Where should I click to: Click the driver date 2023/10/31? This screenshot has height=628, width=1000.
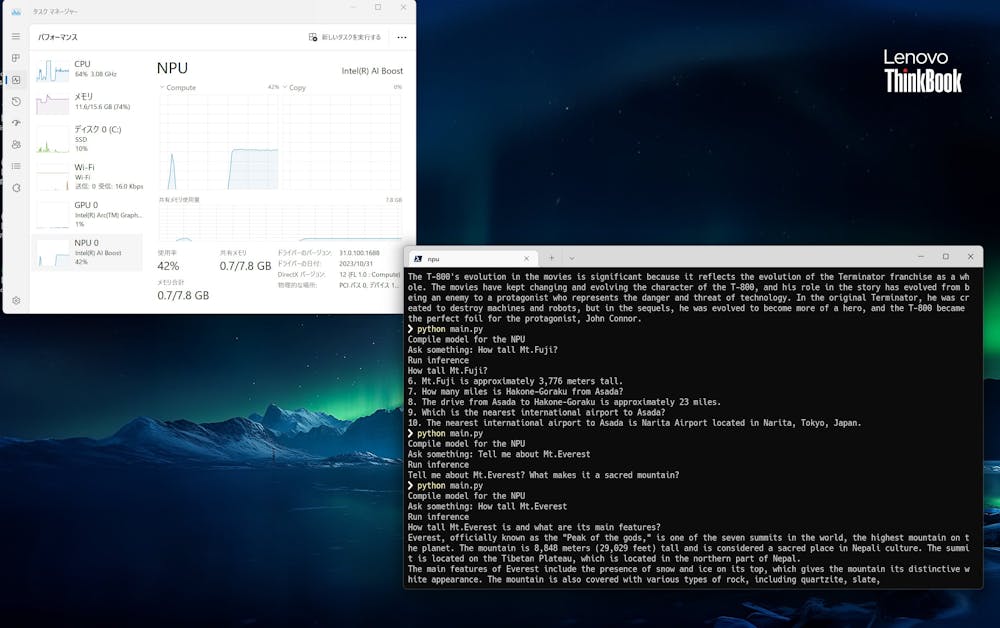tap(356, 263)
